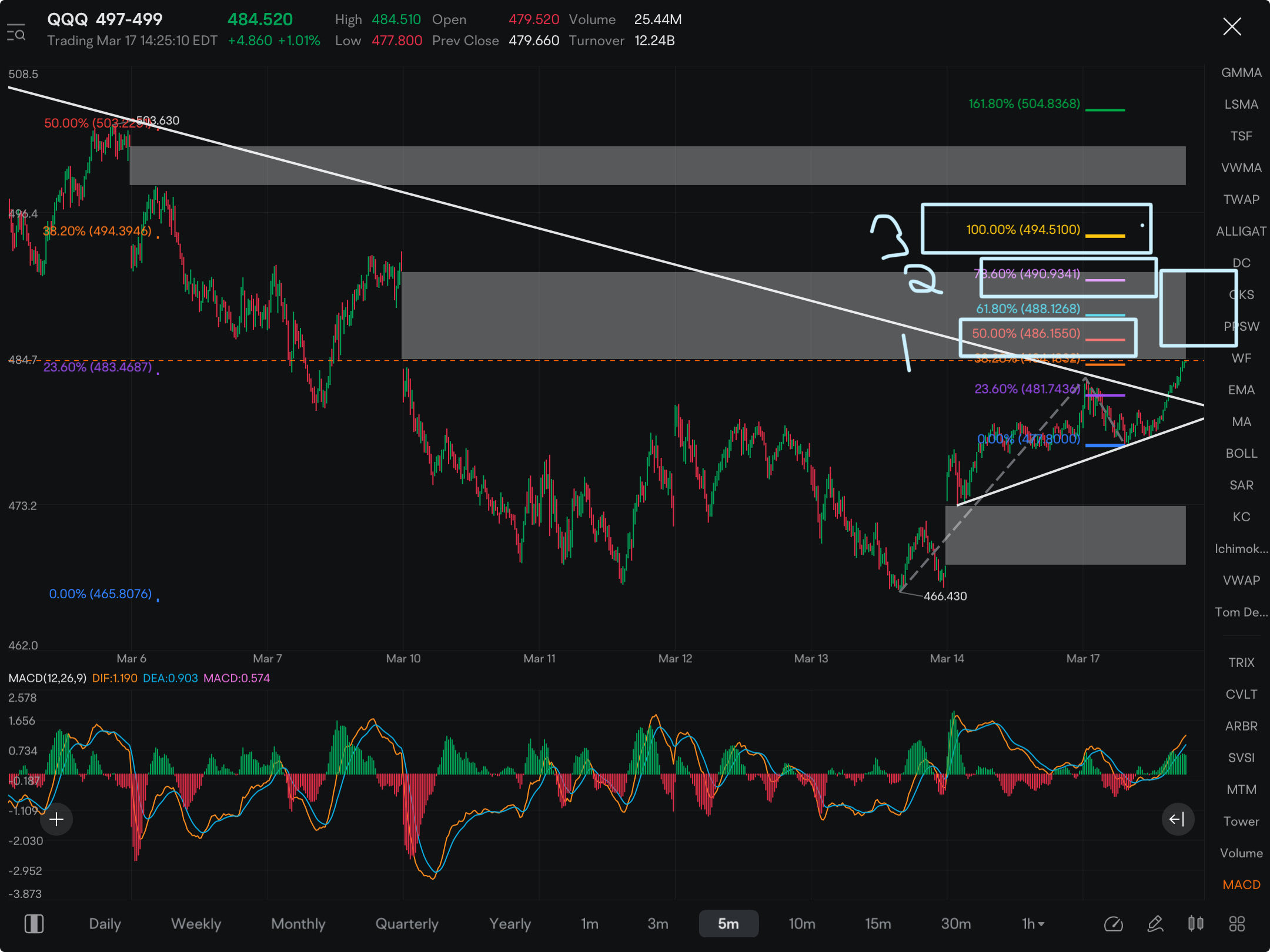
Task: Select the 61.80% (488.1268) Fibonacci level
Action: coord(1028,309)
